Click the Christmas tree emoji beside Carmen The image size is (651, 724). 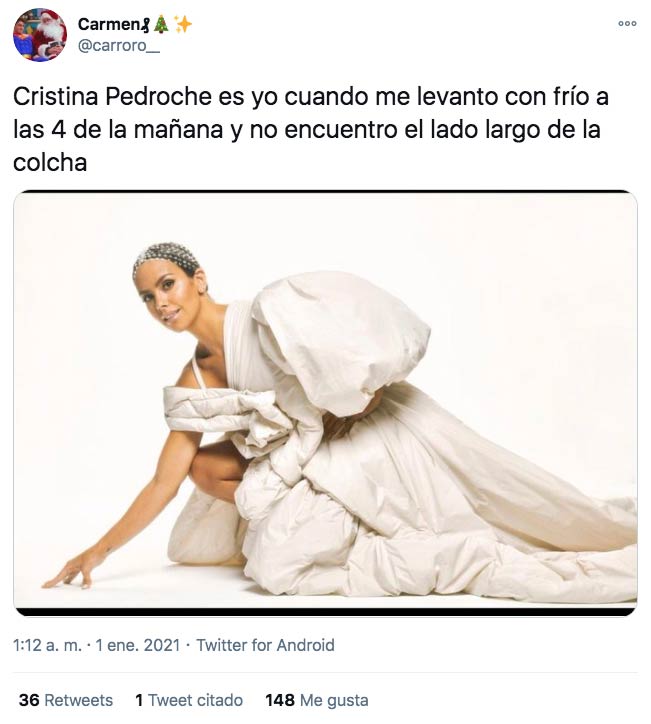point(161,24)
